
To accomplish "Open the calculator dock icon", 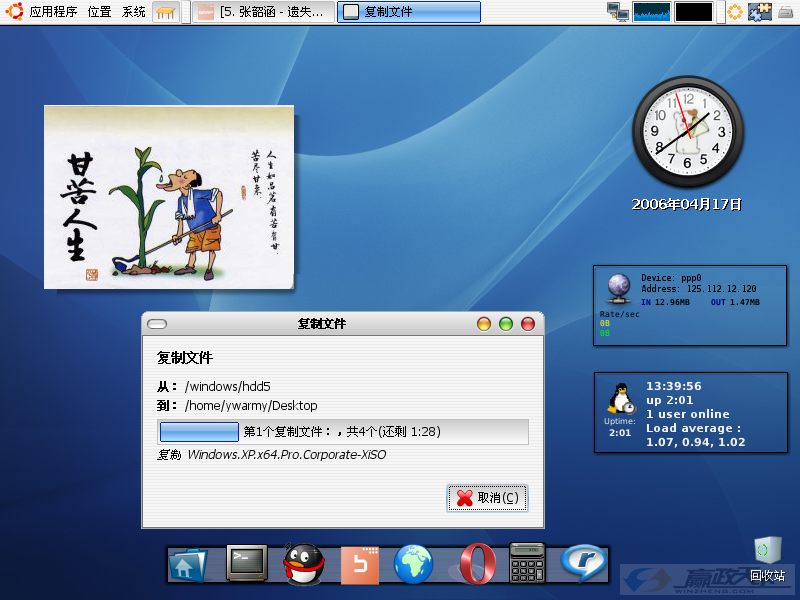I will pos(527,563).
